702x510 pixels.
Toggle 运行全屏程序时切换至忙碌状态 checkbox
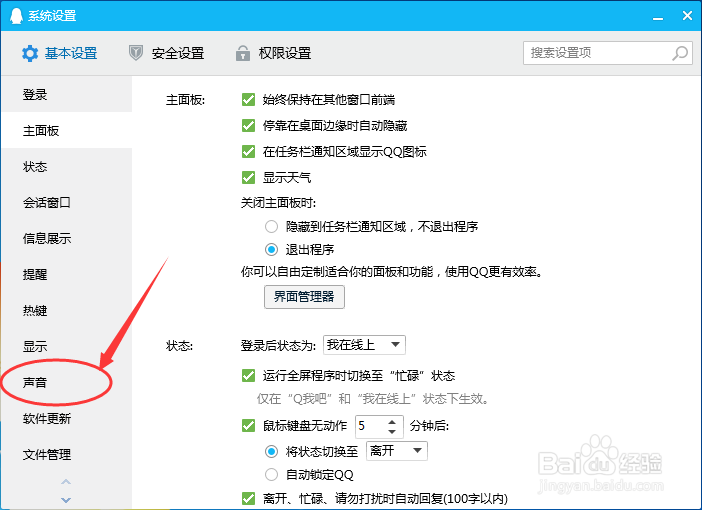248,375
